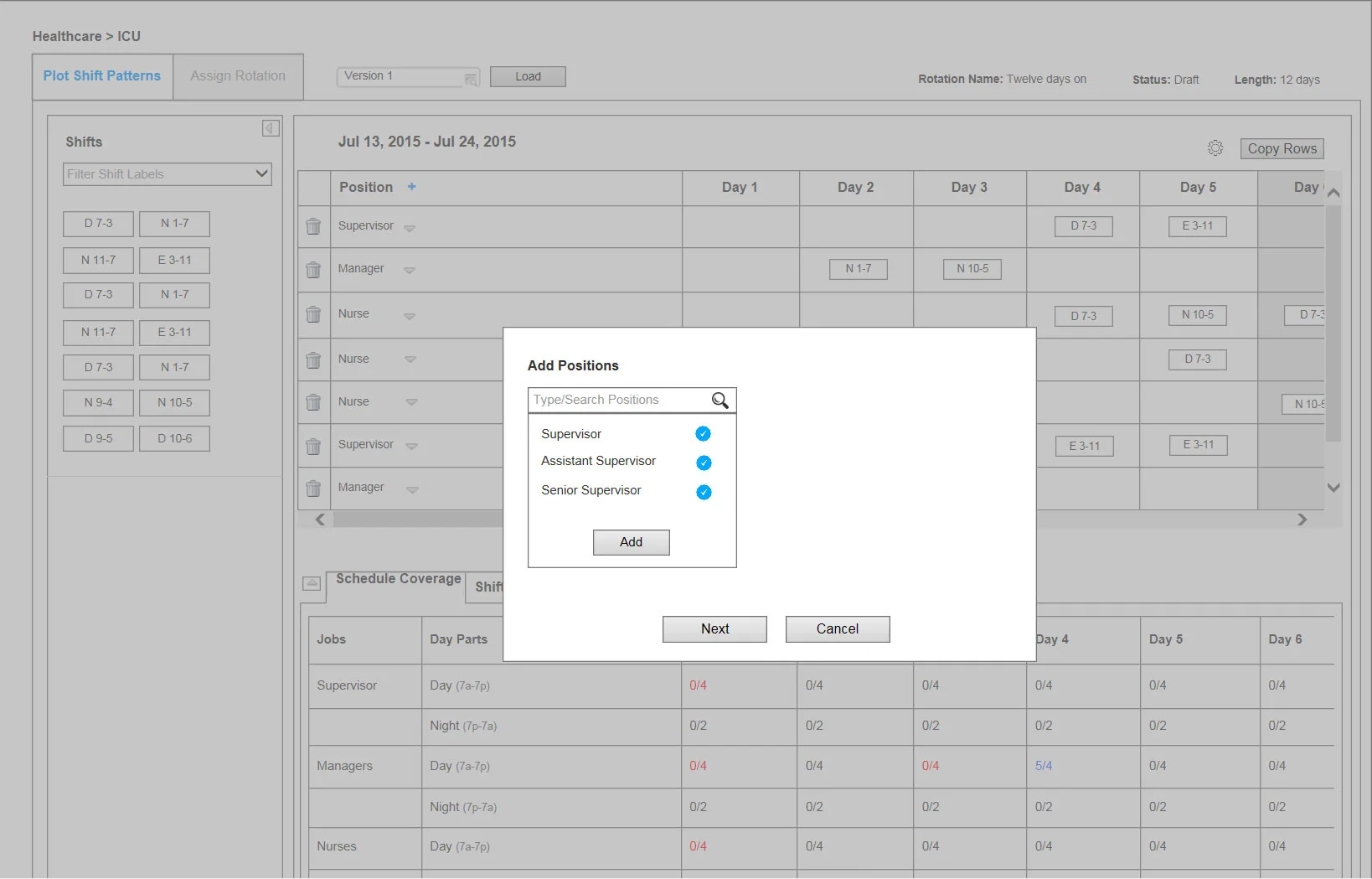Screen dimensions: 1372x879
Task: Click the magnifier icon in Search Positions field
Action: (720, 401)
